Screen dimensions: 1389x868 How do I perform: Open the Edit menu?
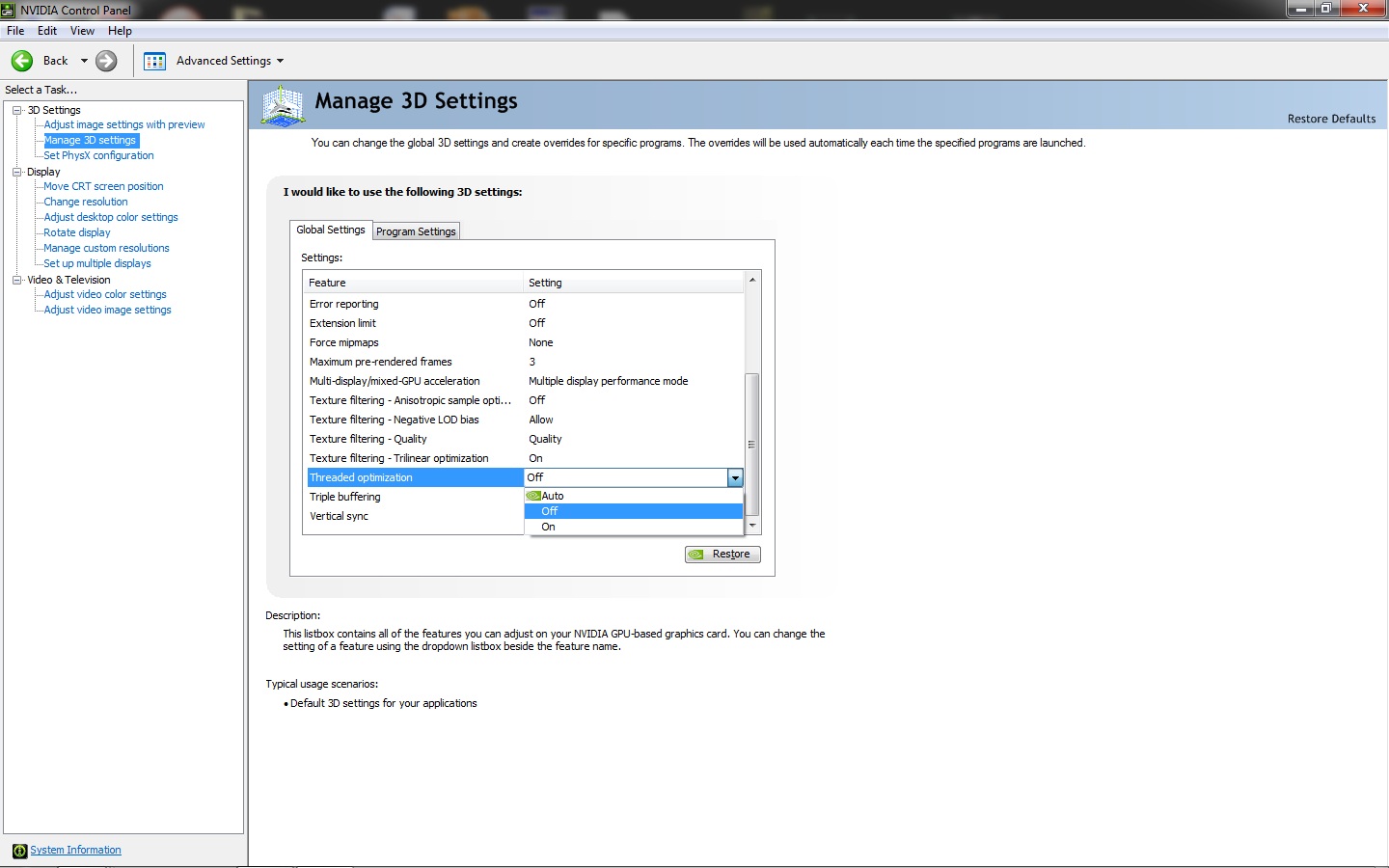[x=47, y=31]
